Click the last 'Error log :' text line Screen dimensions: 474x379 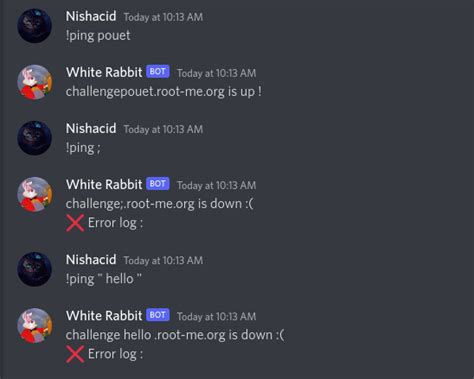(115, 354)
